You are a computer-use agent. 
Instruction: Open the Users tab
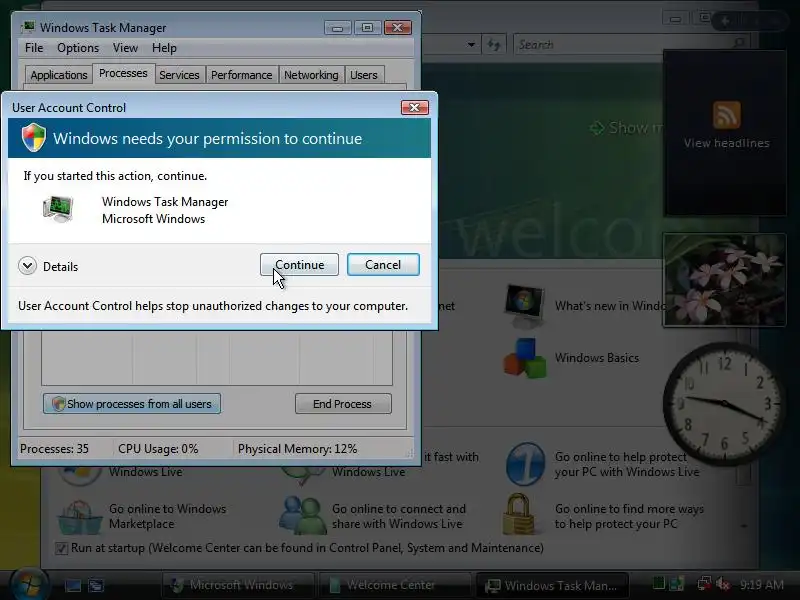click(x=364, y=75)
